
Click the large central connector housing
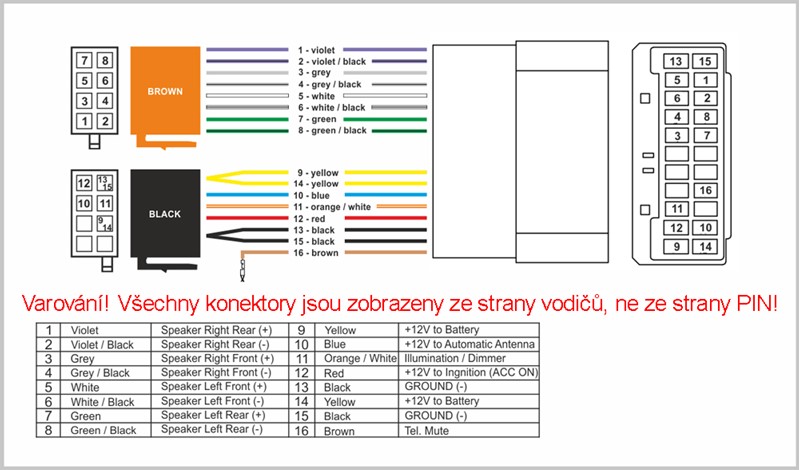pyautogui.click(x=520, y=150)
